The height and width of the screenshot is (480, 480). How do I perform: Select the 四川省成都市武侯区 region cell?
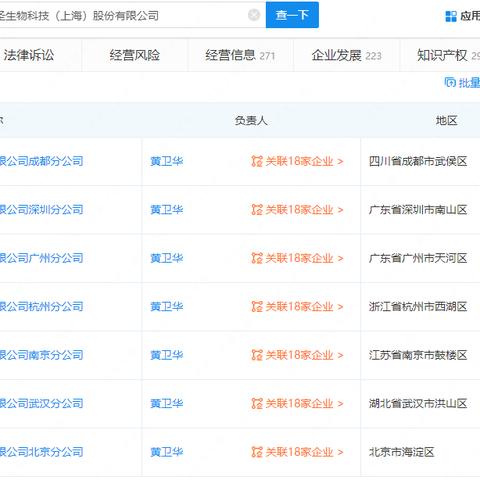[x=418, y=161]
